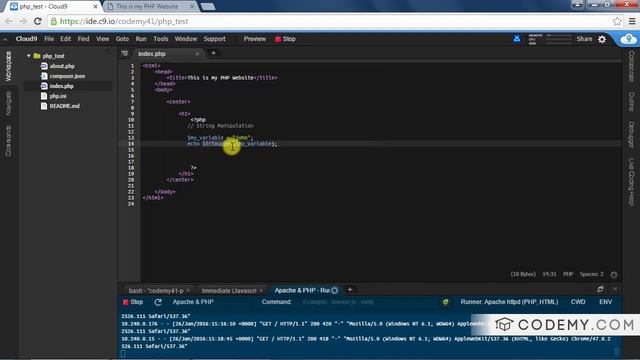Switch to the Immediate (Javascript) tab

[229, 291]
